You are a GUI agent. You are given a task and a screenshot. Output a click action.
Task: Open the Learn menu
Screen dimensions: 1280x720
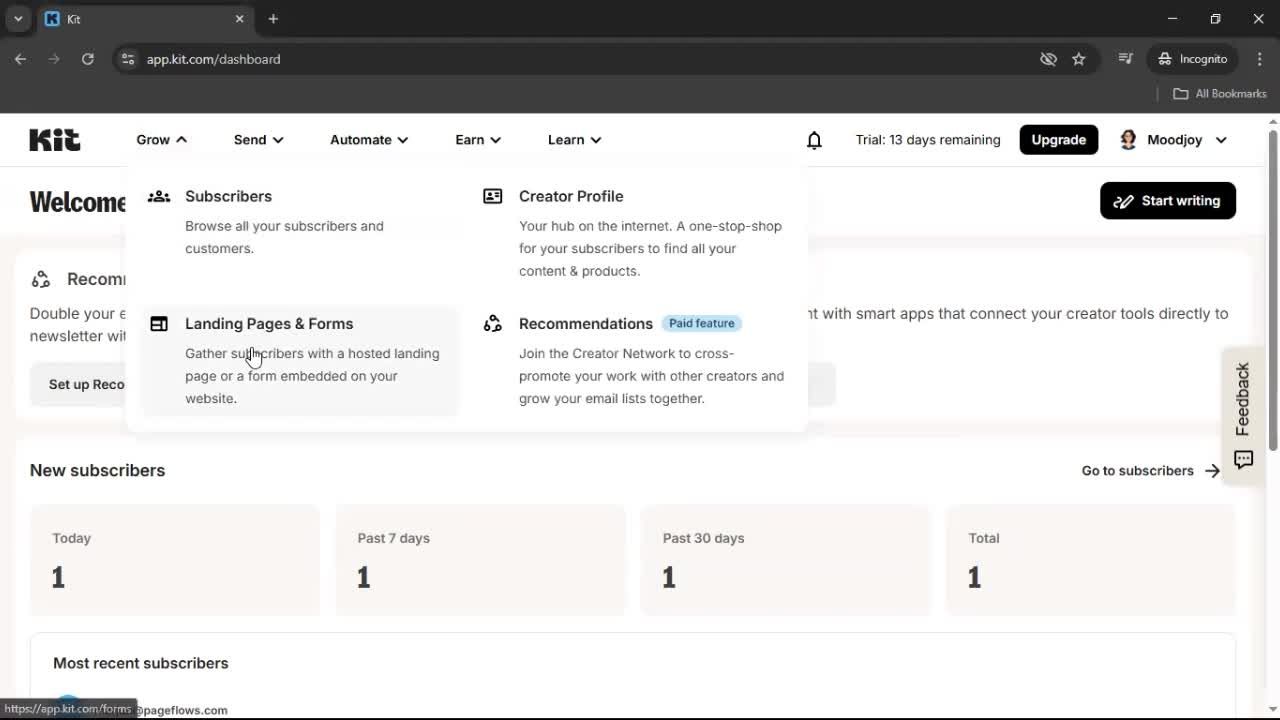click(573, 140)
